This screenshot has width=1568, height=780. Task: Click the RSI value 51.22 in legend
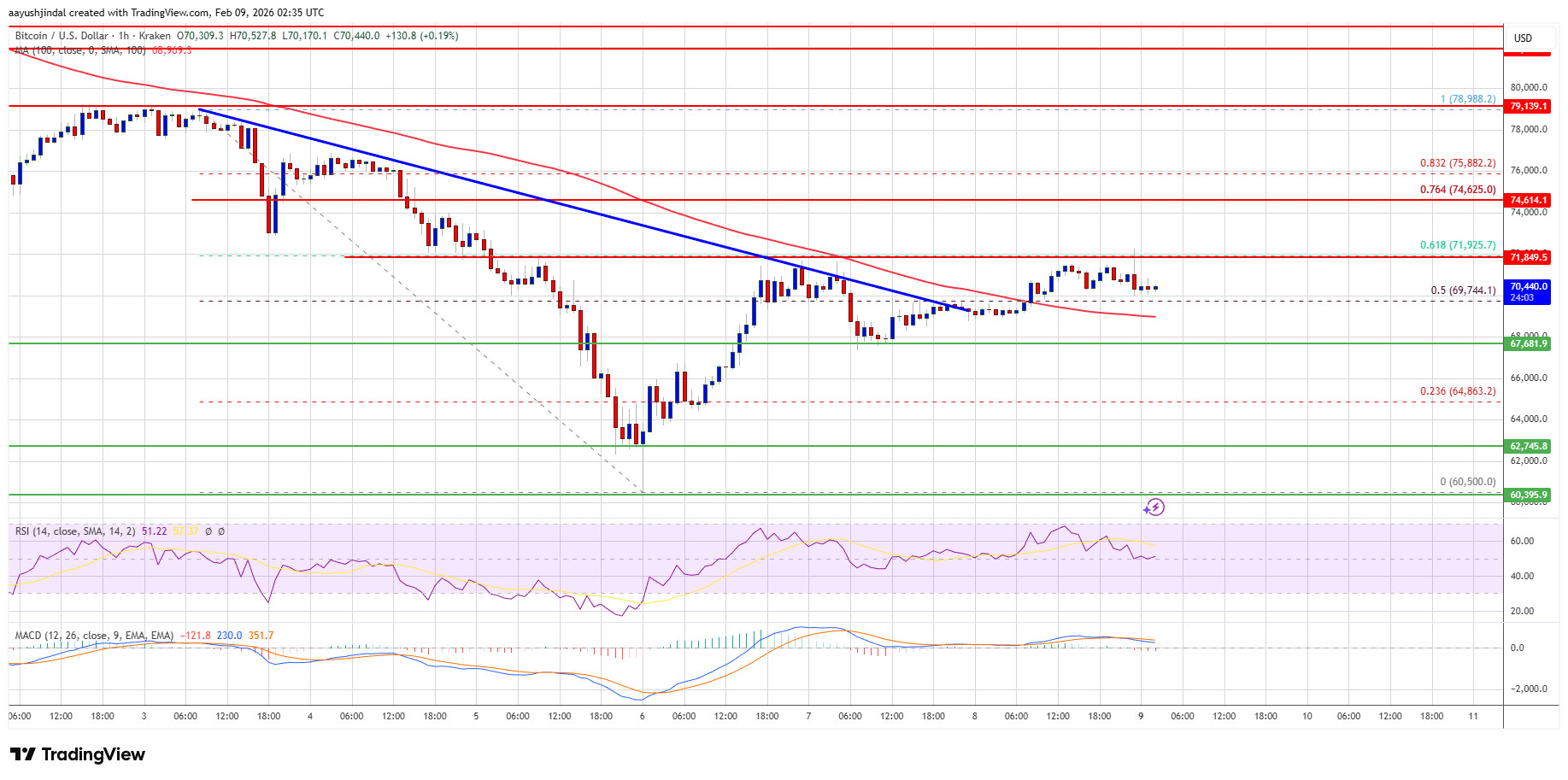pyautogui.click(x=155, y=531)
